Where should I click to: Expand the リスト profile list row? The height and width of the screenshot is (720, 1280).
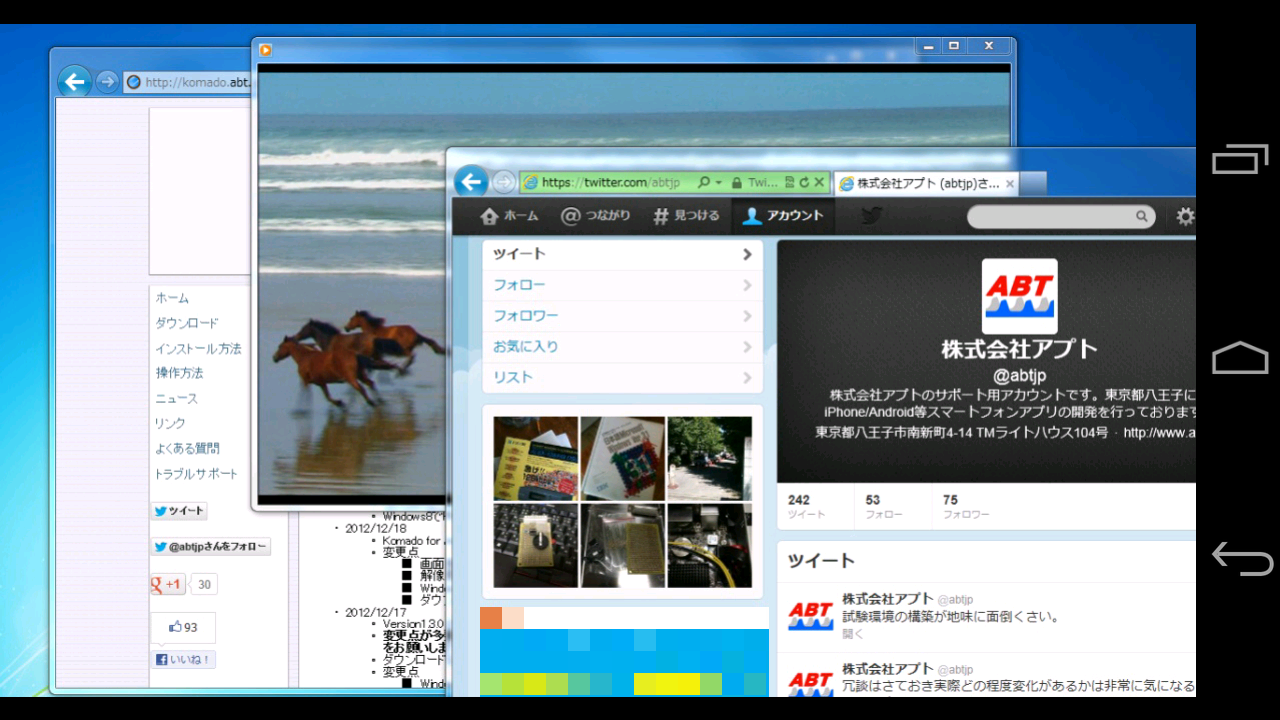click(x=622, y=378)
